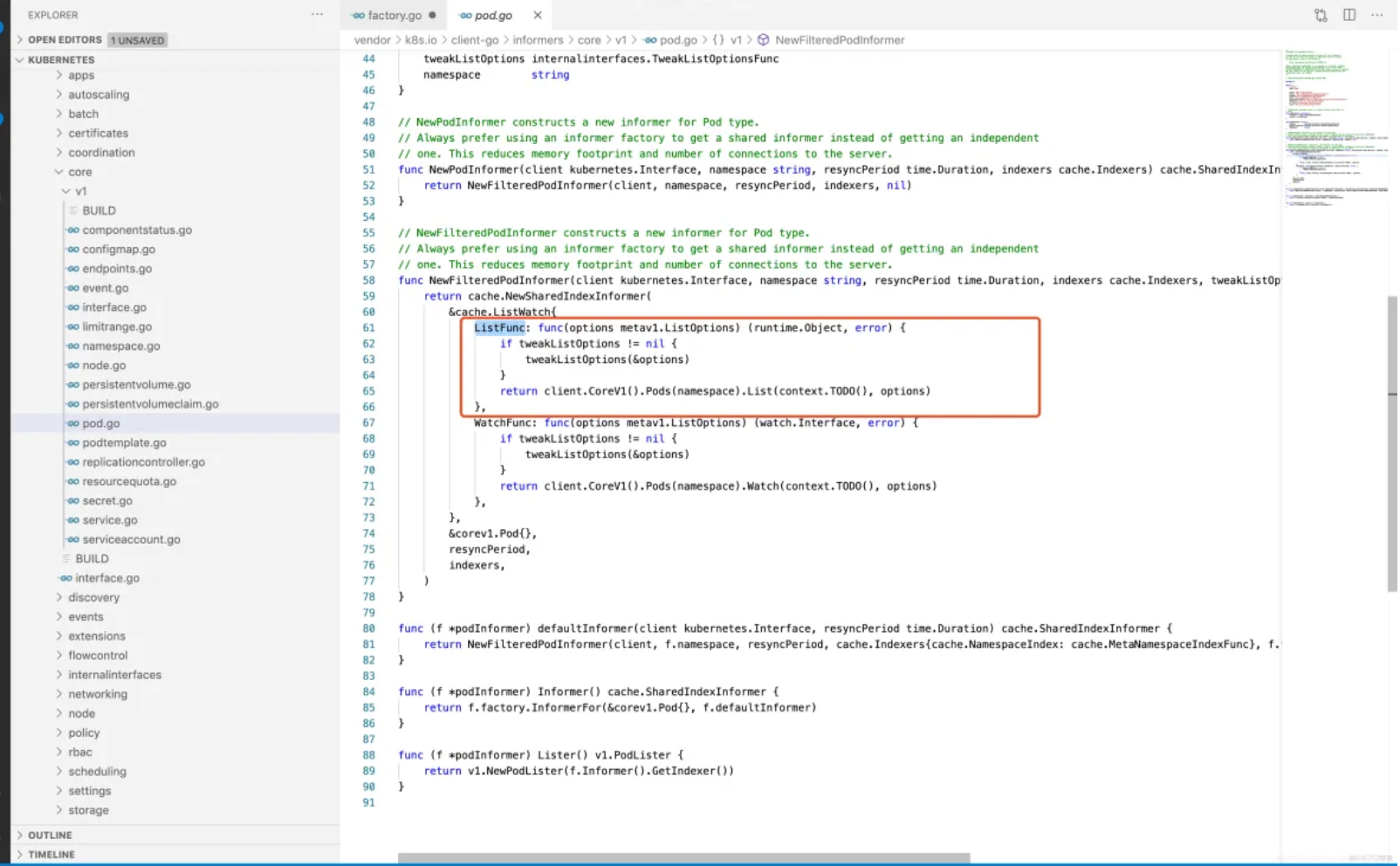The width and height of the screenshot is (1400, 866).
Task: Click the horizontal scrollbar below the code
Action: [683, 857]
